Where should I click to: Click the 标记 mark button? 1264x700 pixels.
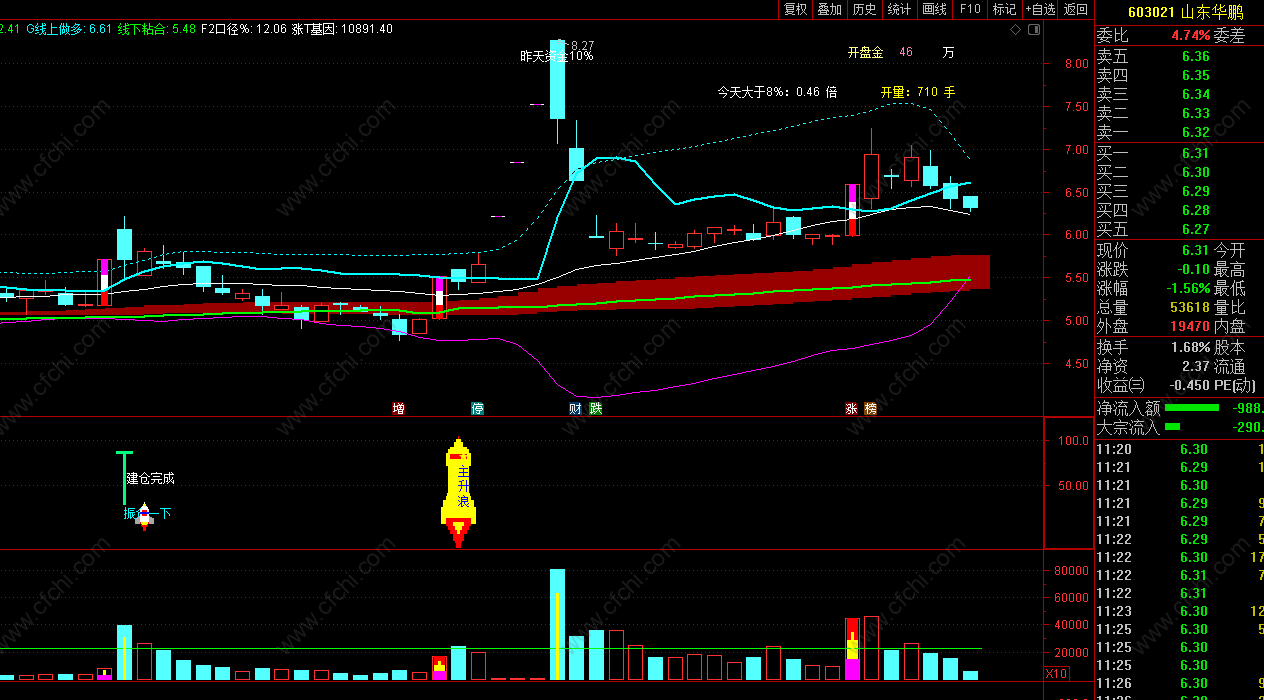[x=1005, y=9]
